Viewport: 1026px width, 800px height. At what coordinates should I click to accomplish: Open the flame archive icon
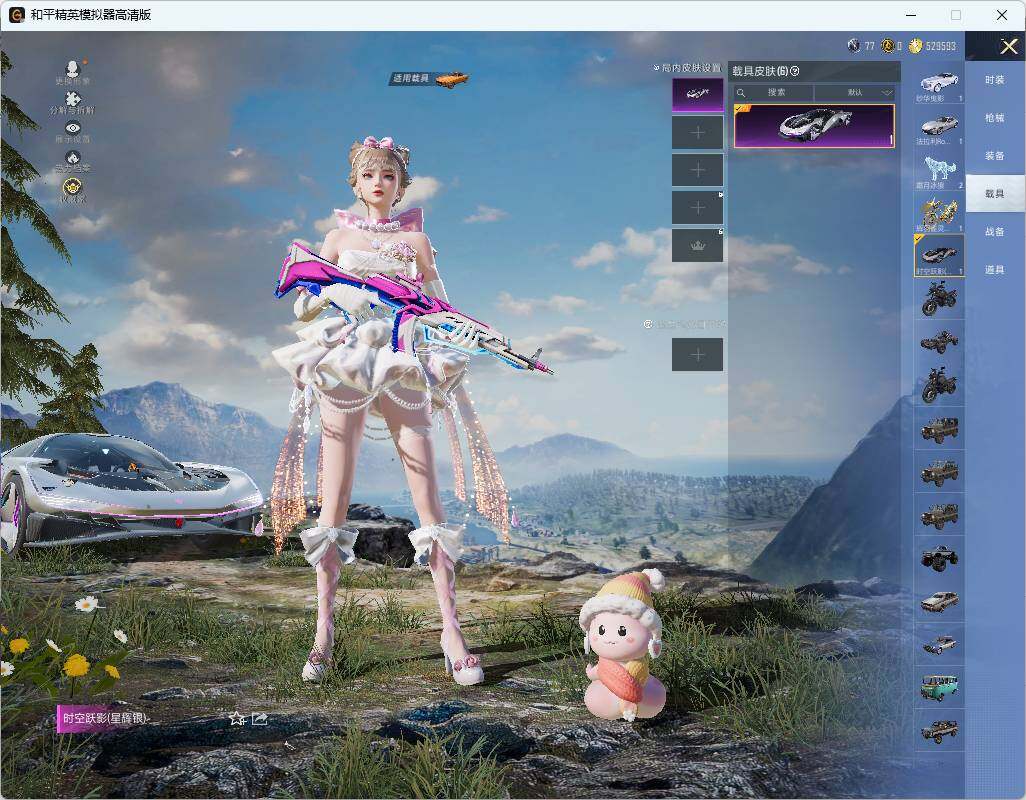[73, 157]
